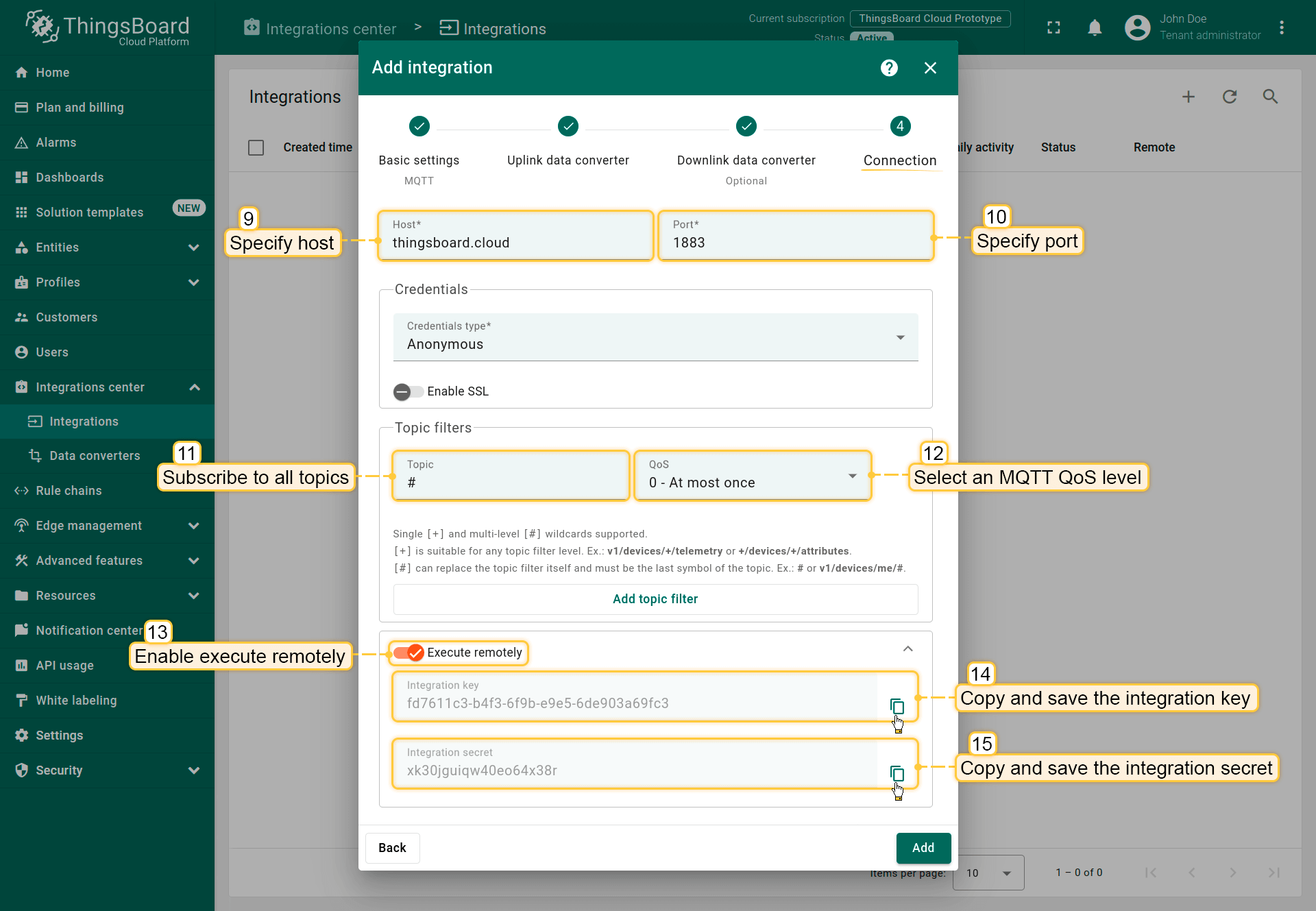Click the plus icon to add integration
The height and width of the screenshot is (911, 1316).
(x=1189, y=97)
